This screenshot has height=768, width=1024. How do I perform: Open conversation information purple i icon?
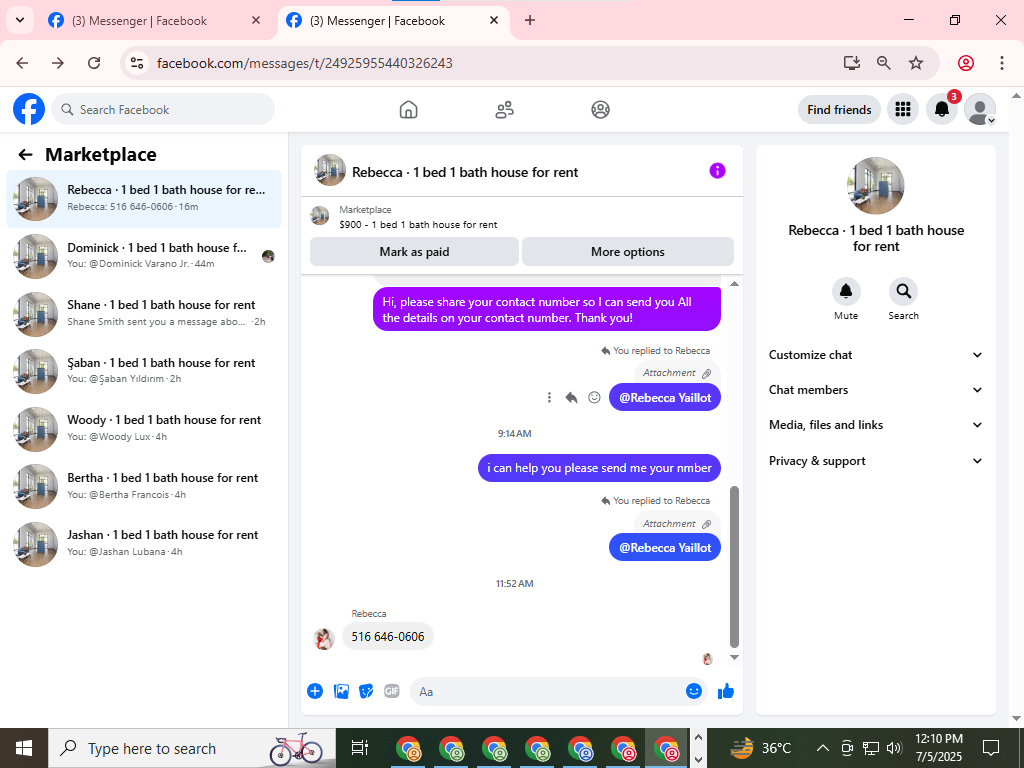click(717, 171)
